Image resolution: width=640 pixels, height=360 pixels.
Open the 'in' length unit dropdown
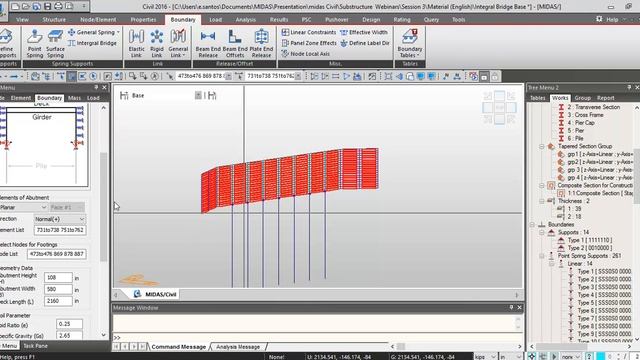(x=511, y=356)
